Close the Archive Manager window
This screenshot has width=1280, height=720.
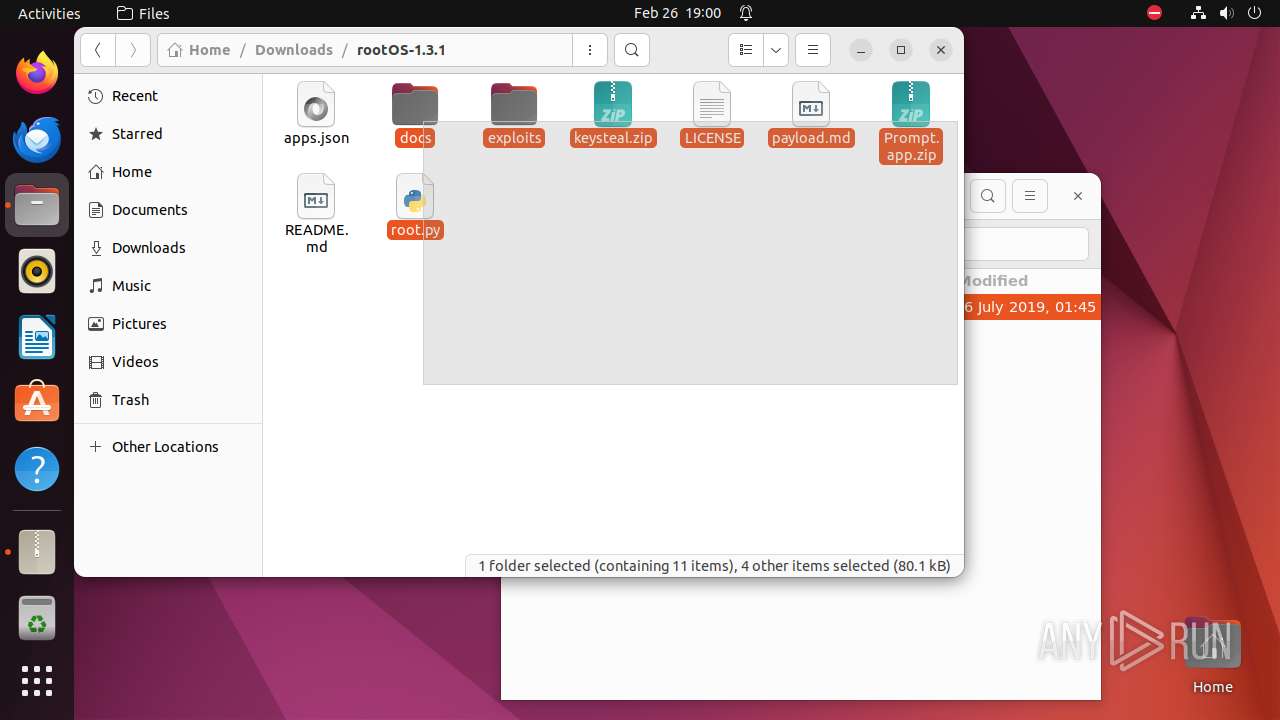pyautogui.click(x=1078, y=196)
